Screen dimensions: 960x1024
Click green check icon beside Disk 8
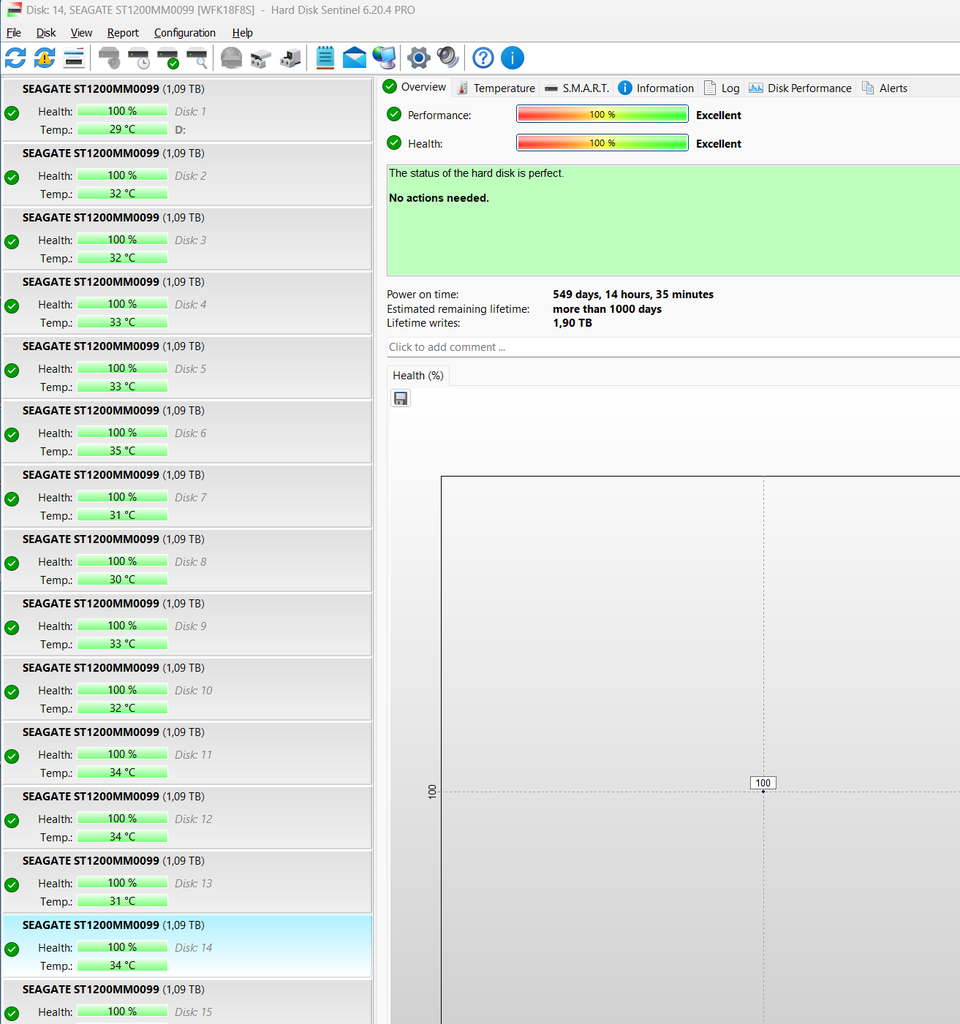coord(12,563)
